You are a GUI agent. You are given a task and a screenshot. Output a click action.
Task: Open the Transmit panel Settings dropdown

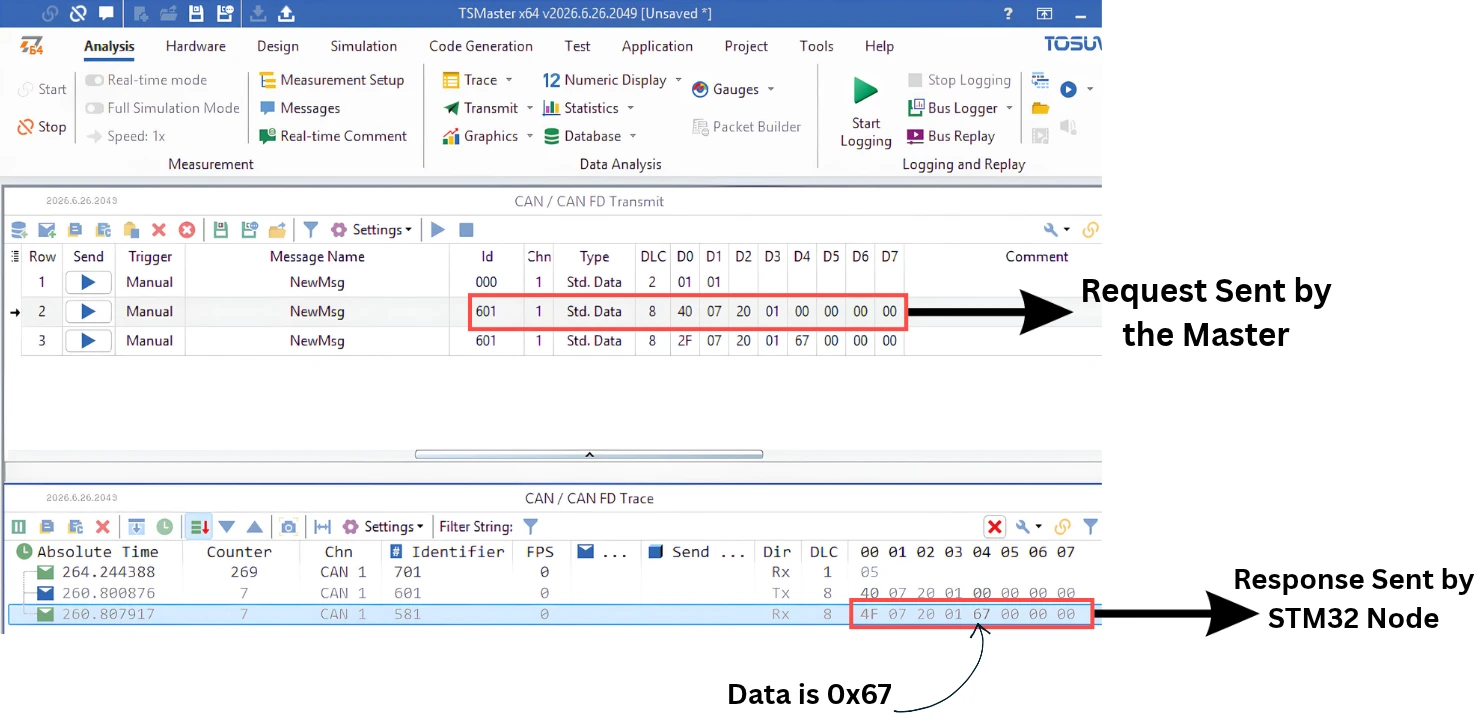(371, 230)
